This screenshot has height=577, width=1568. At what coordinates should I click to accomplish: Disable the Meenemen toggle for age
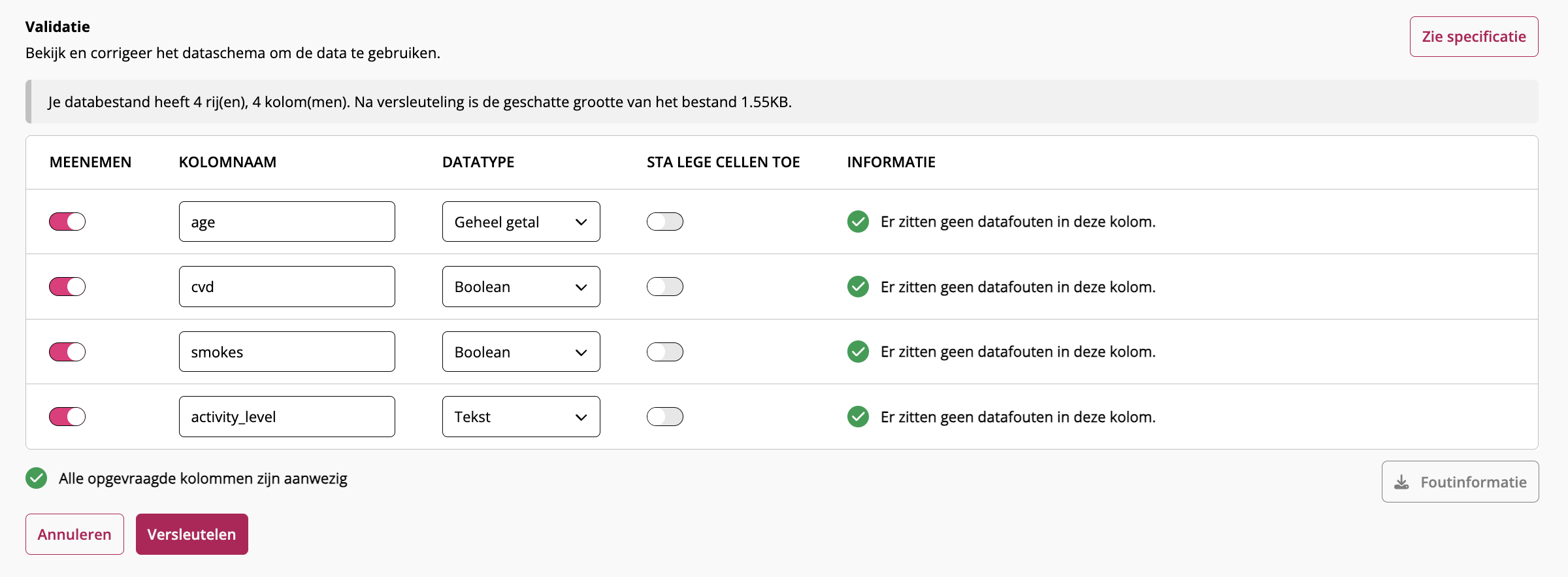coord(67,222)
